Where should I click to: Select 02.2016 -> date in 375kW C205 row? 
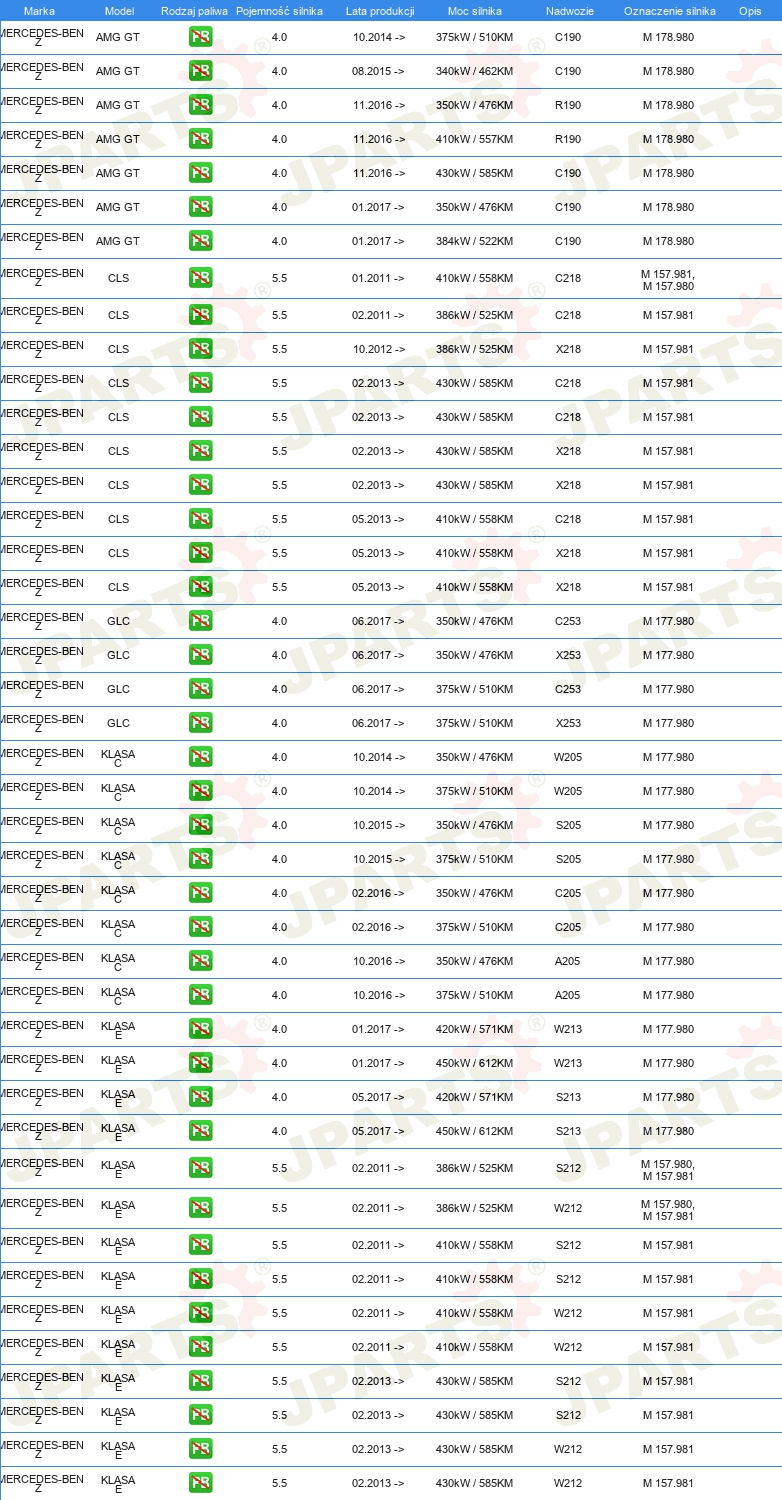tap(378, 927)
